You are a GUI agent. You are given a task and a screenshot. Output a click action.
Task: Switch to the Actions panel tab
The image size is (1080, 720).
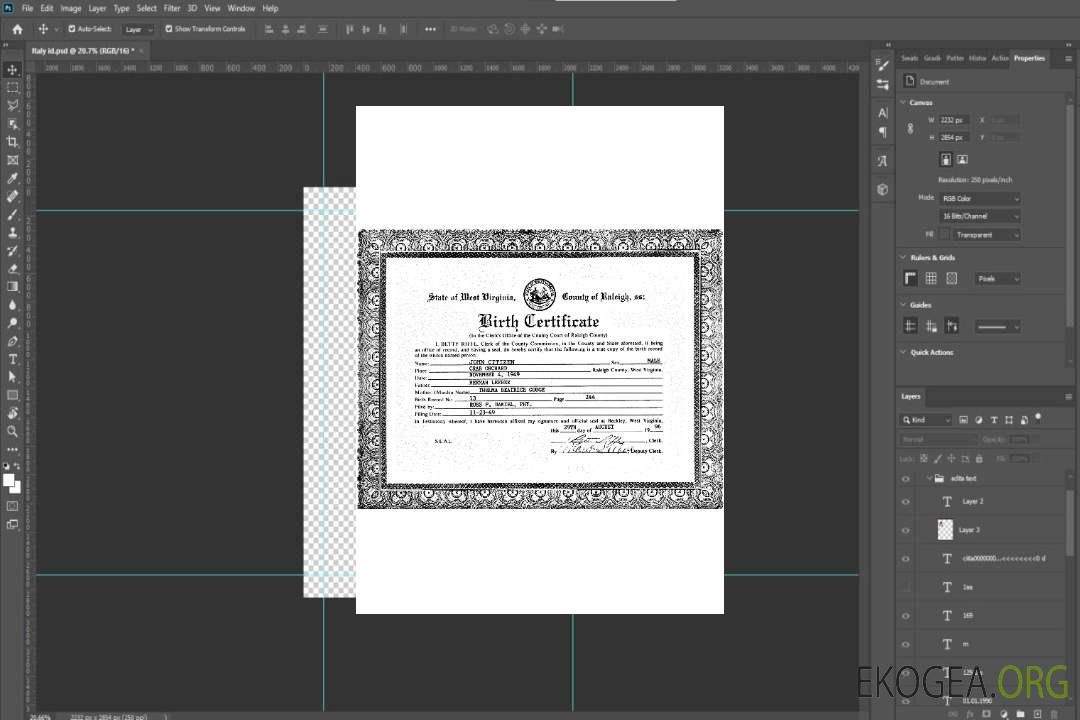(1000, 58)
